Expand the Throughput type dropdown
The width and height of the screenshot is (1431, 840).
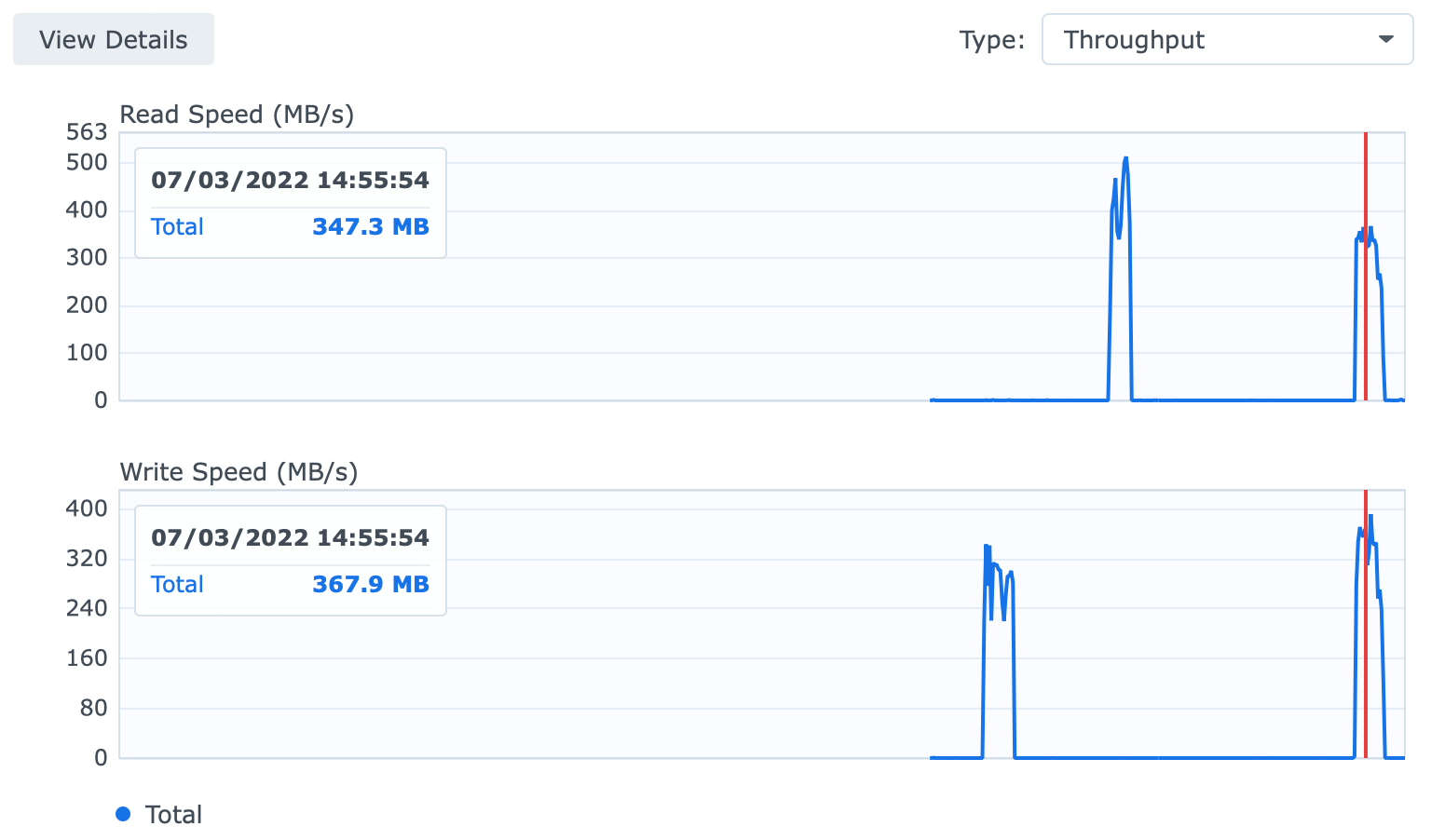(1227, 39)
